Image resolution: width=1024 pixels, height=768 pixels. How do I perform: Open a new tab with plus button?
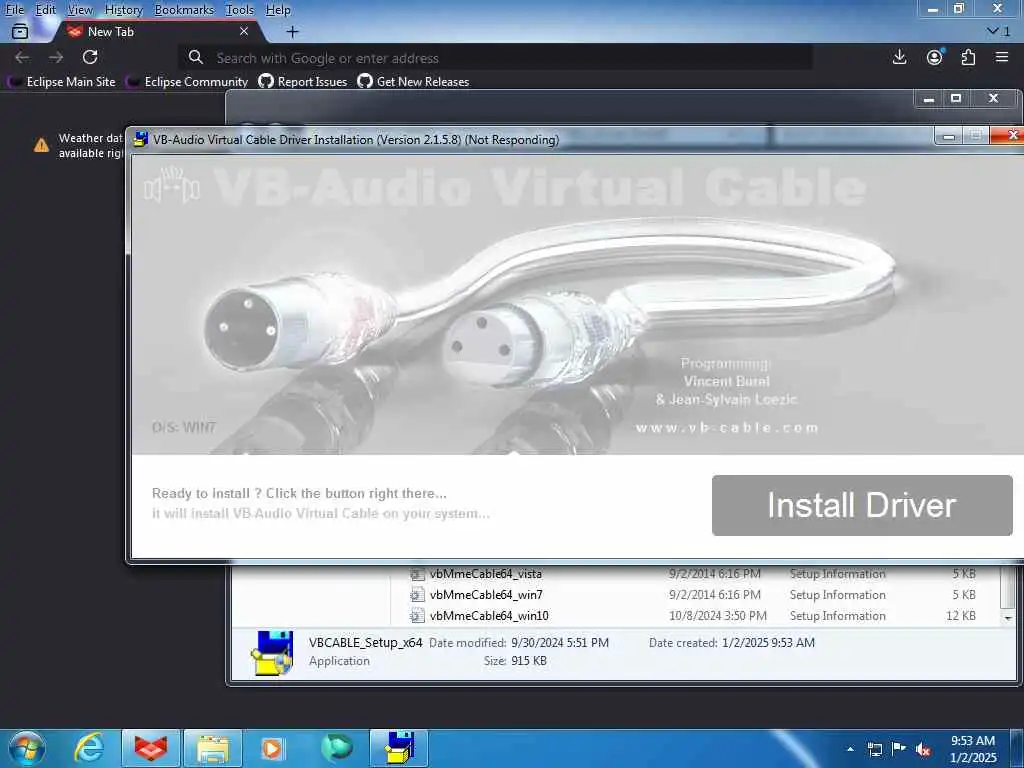point(293,31)
